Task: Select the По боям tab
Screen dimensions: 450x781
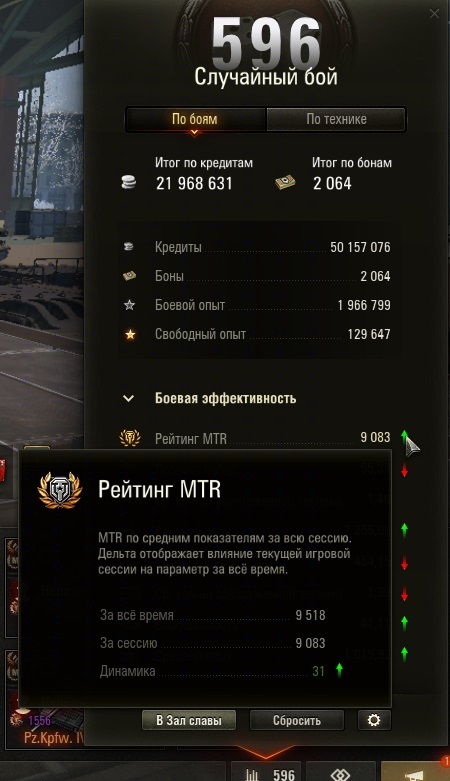Action: (195, 119)
